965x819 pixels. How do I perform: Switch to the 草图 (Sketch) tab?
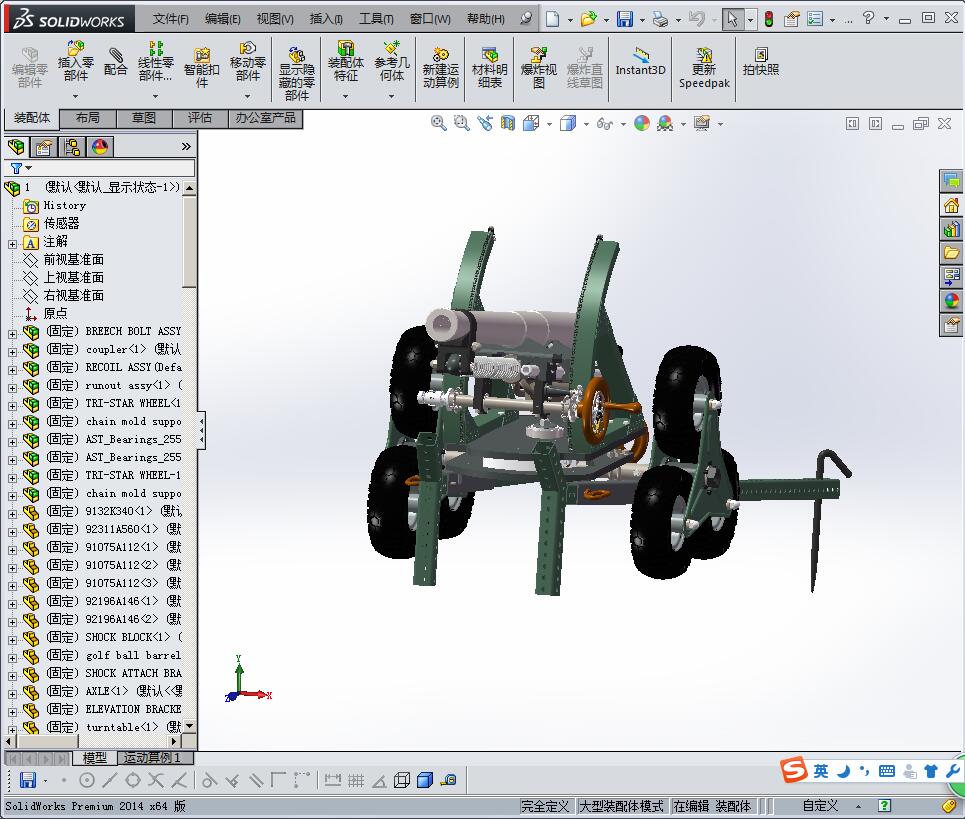pyautogui.click(x=143, y=118)
